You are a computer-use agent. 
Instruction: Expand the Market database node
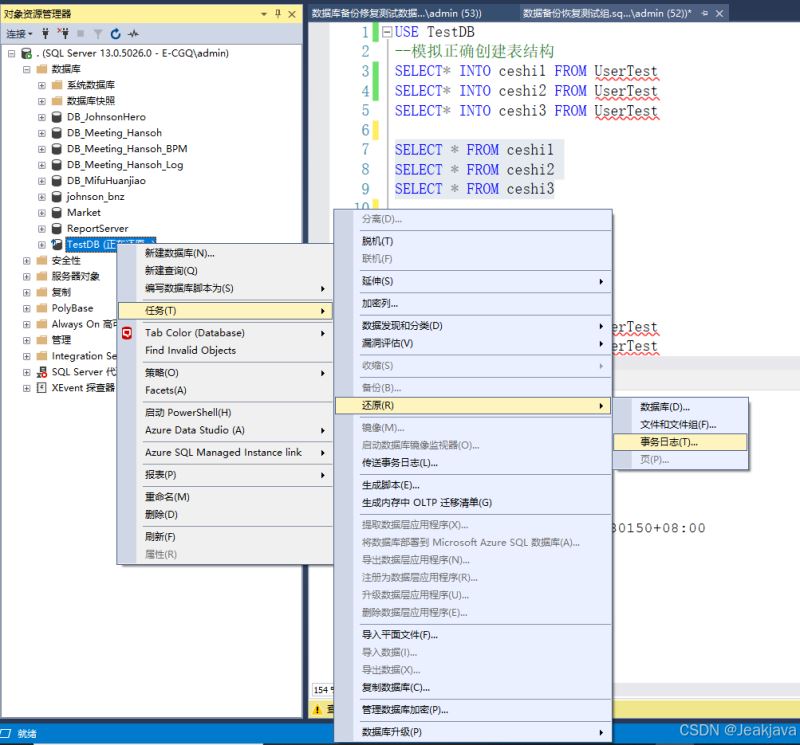[x=42, y=213]
